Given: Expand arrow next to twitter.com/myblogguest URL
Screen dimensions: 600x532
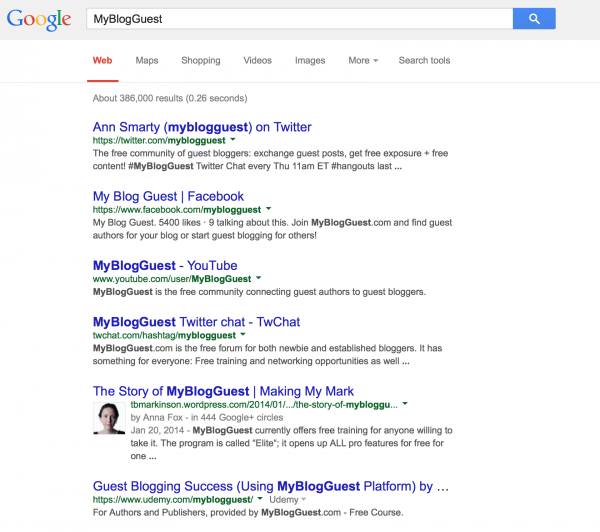Looking at the screenshot, I should [x=233, y=140].
